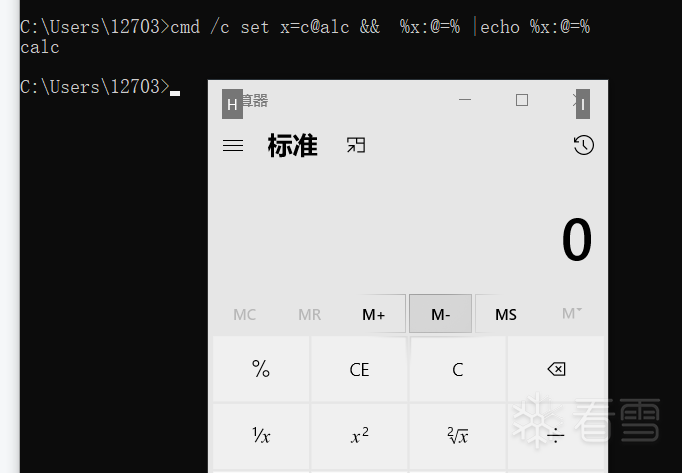This screenshot has width=682, height=473.
Task: Click the backspace delete key
Action: pos(556,369)
